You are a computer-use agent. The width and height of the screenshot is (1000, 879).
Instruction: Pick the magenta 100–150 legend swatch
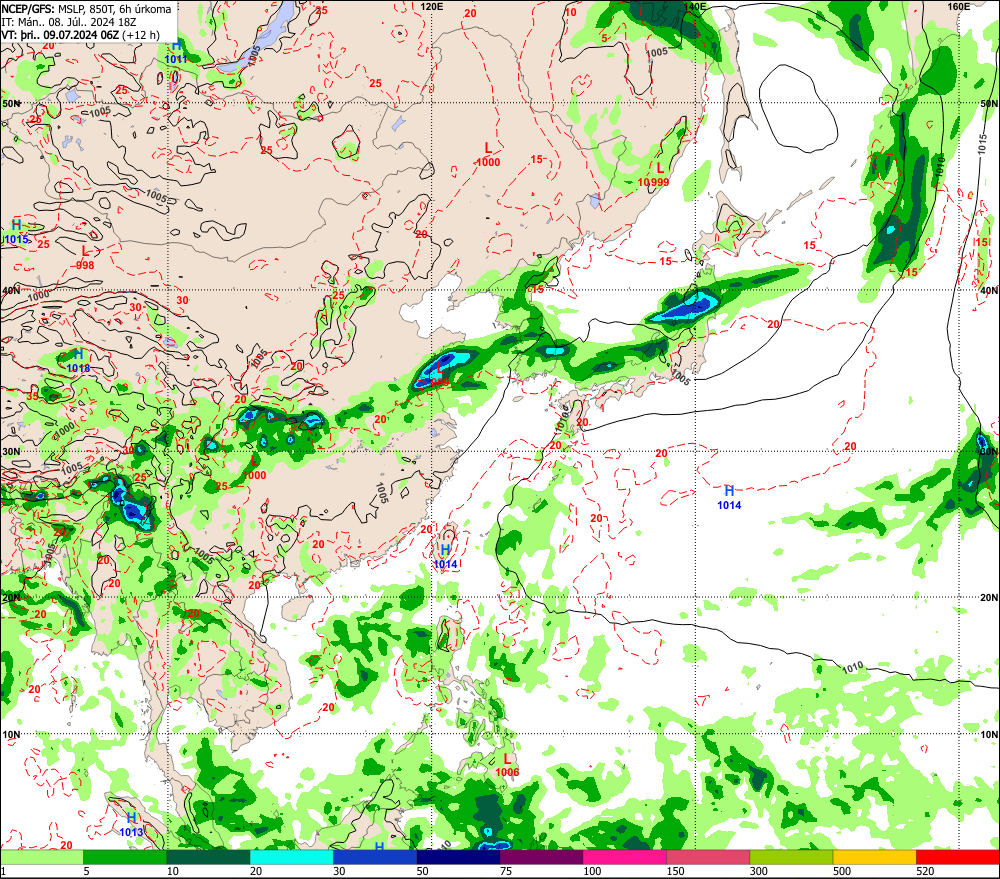click(624, 857)
